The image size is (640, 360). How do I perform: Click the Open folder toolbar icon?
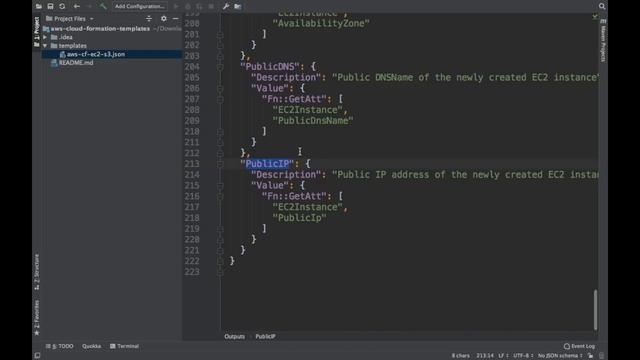[39, 6]
